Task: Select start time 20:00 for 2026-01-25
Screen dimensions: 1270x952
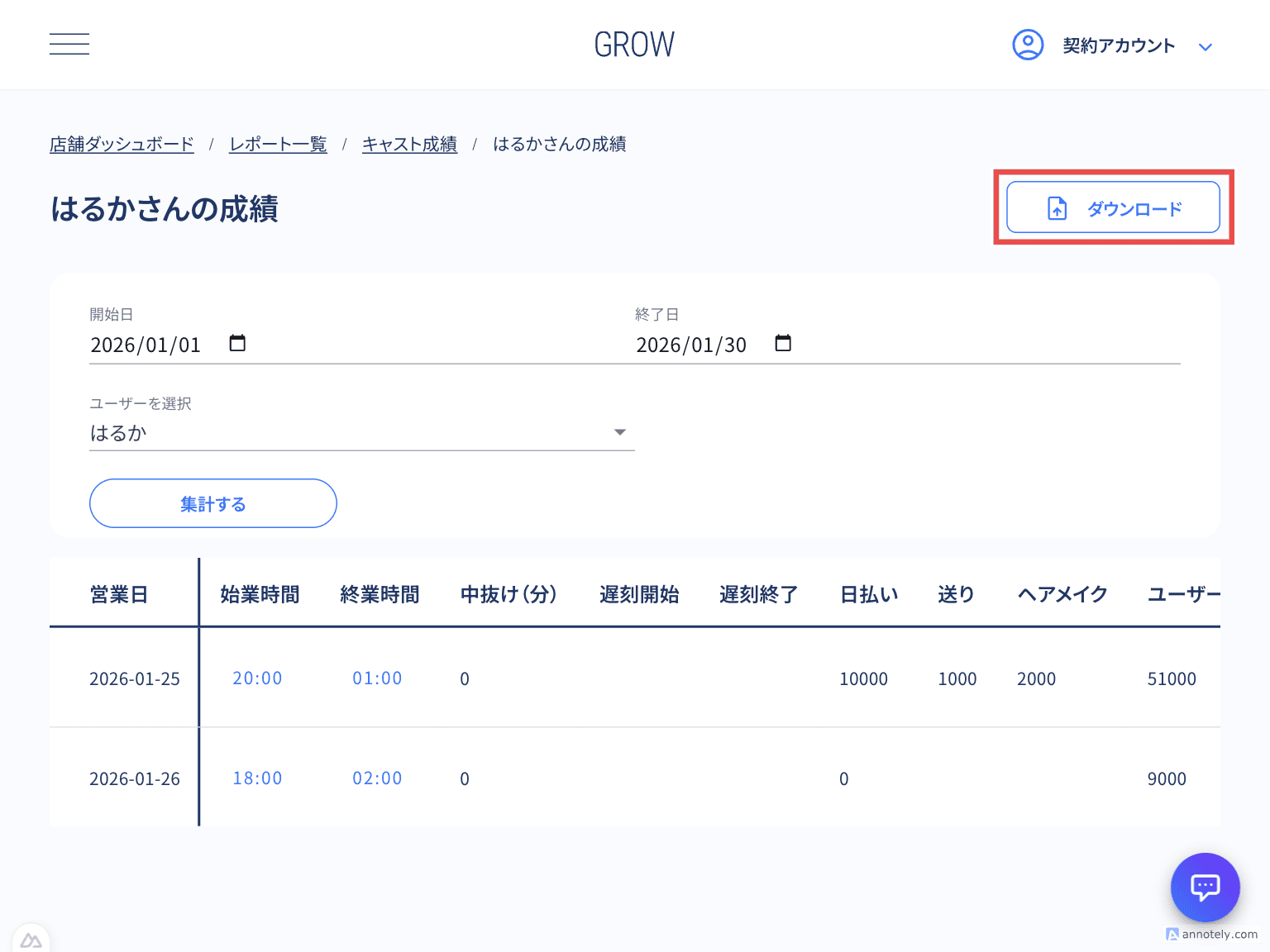Action: pyautogui.click(x=257, y=678)
